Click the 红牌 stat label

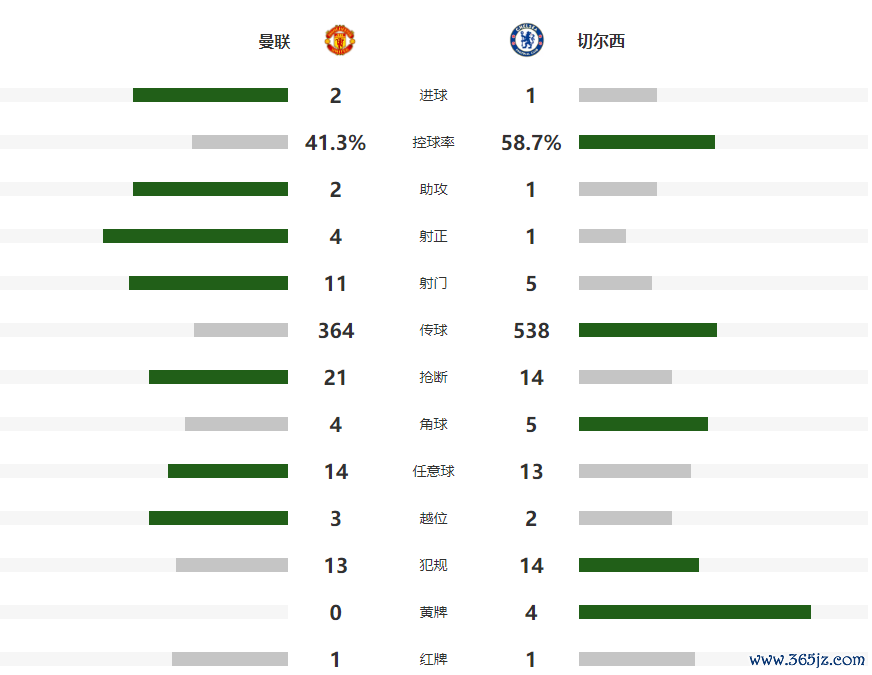coord(433,660)
